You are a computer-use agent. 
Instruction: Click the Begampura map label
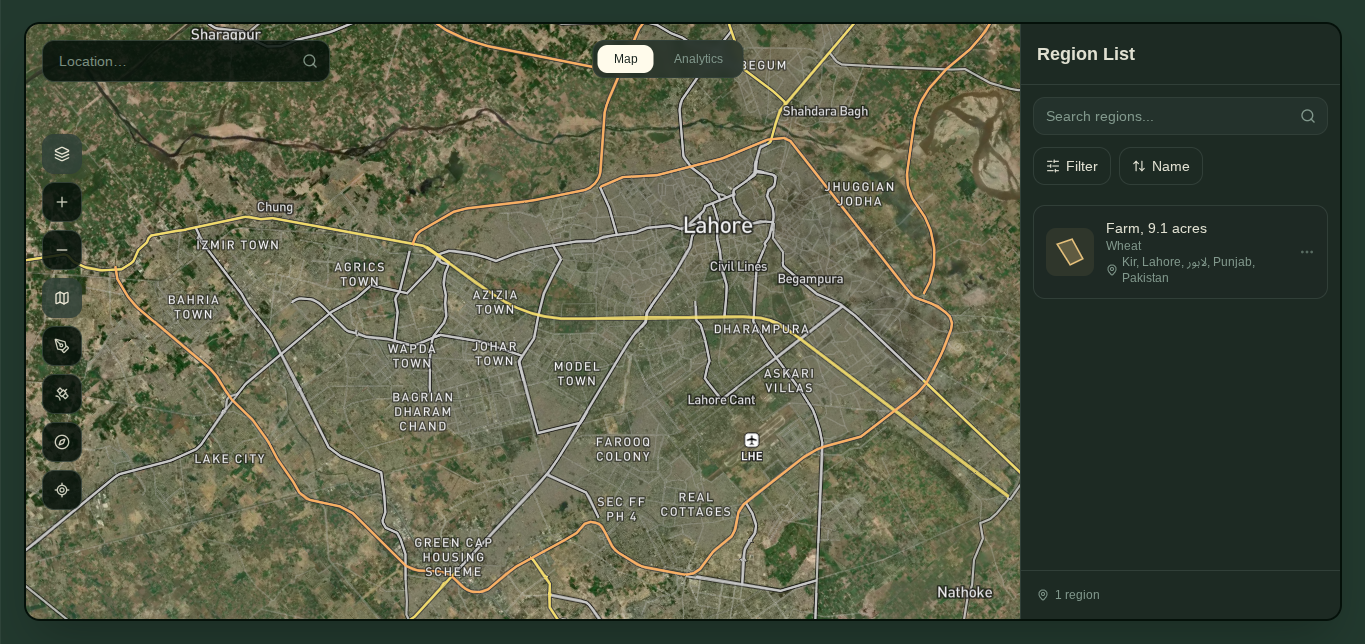pyautogui.click(x=810, y=279)
